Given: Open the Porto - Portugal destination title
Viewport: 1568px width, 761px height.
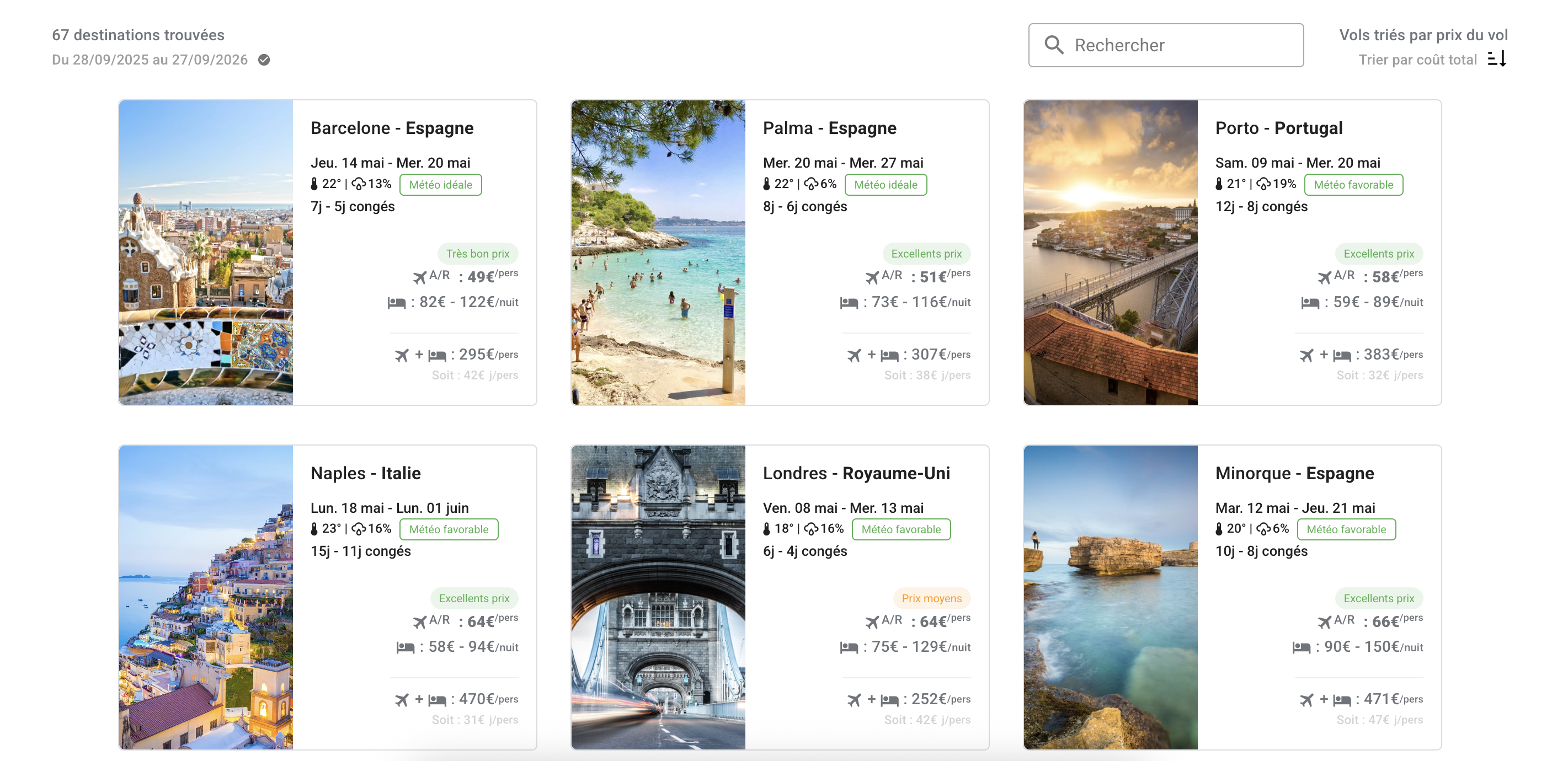Looking at the screenshot, I should 1278,128.
